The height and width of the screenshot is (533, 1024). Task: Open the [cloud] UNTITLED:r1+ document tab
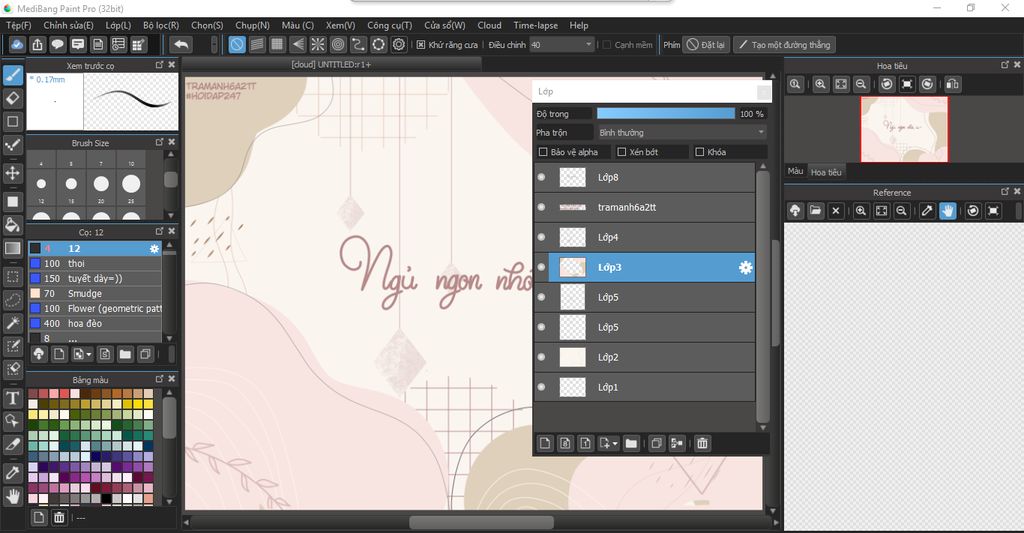pos(330,65)
